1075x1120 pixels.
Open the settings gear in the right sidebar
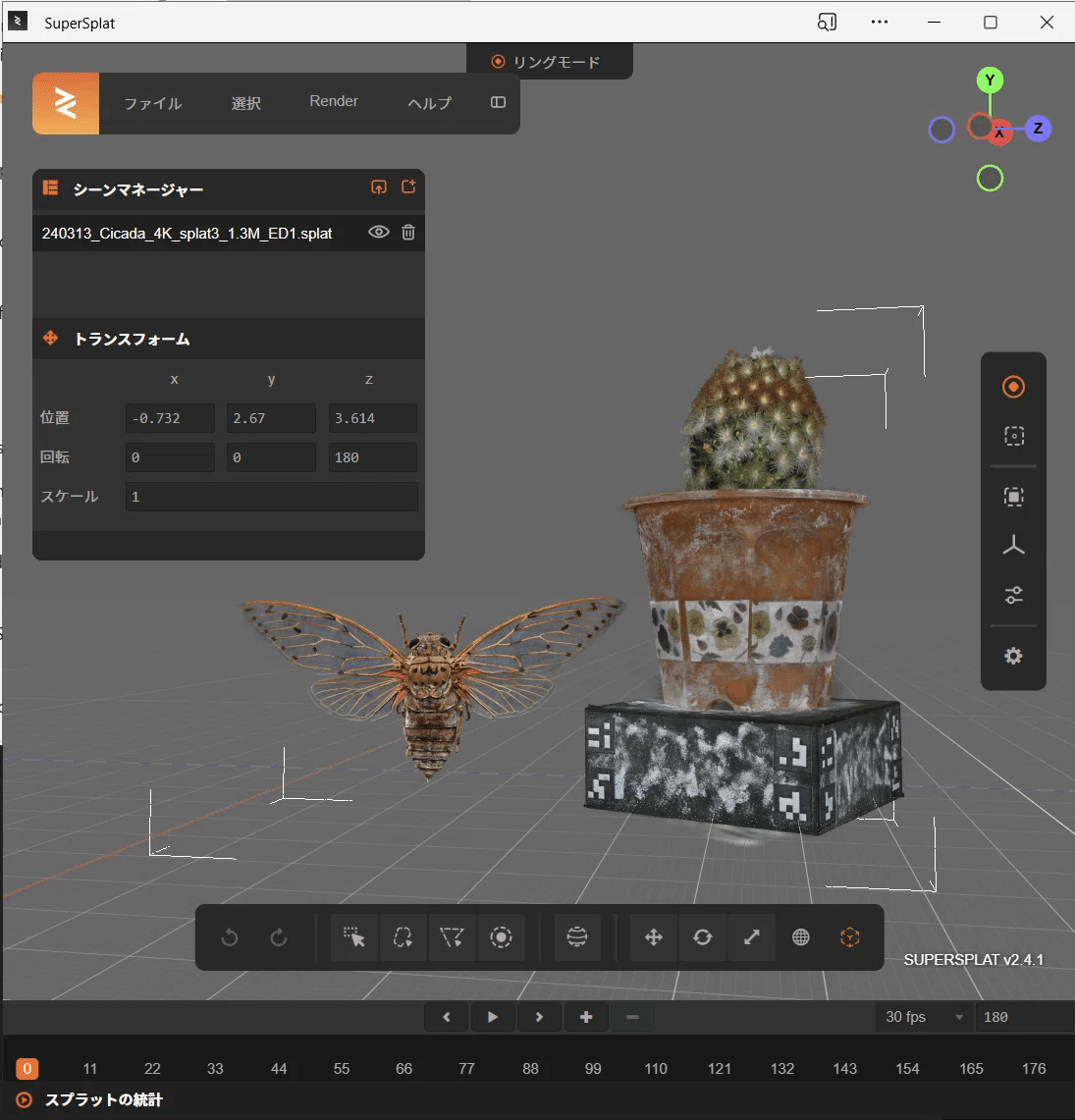coord(1013,656)
